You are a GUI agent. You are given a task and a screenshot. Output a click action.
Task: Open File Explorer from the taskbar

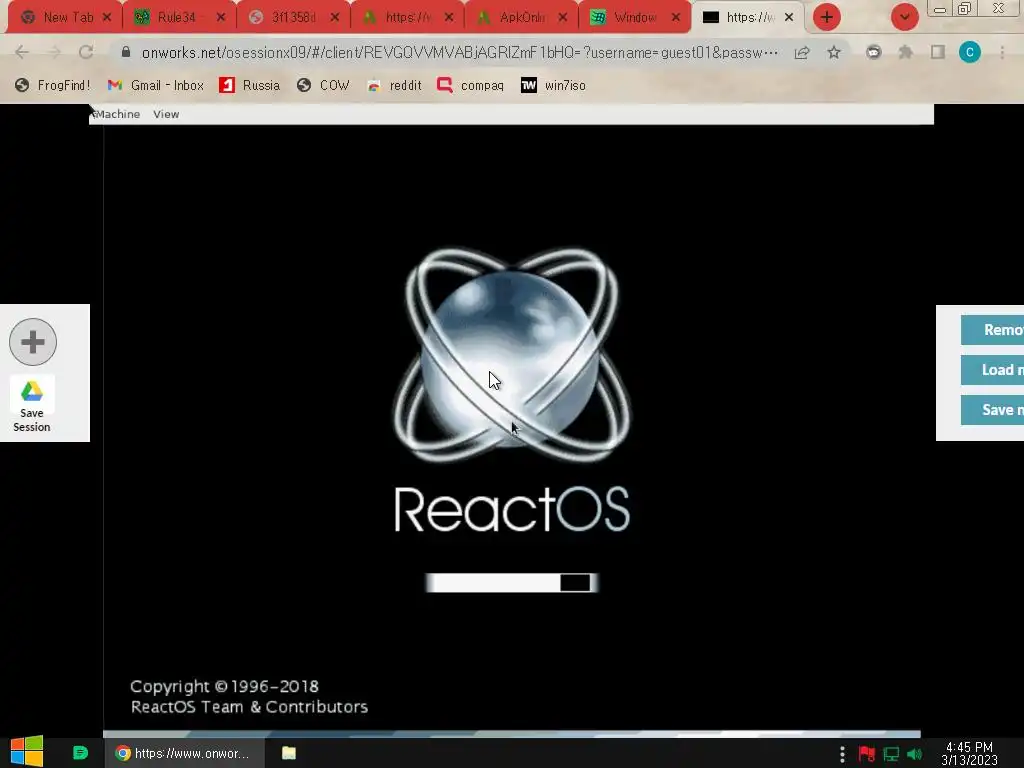(289, 753)
